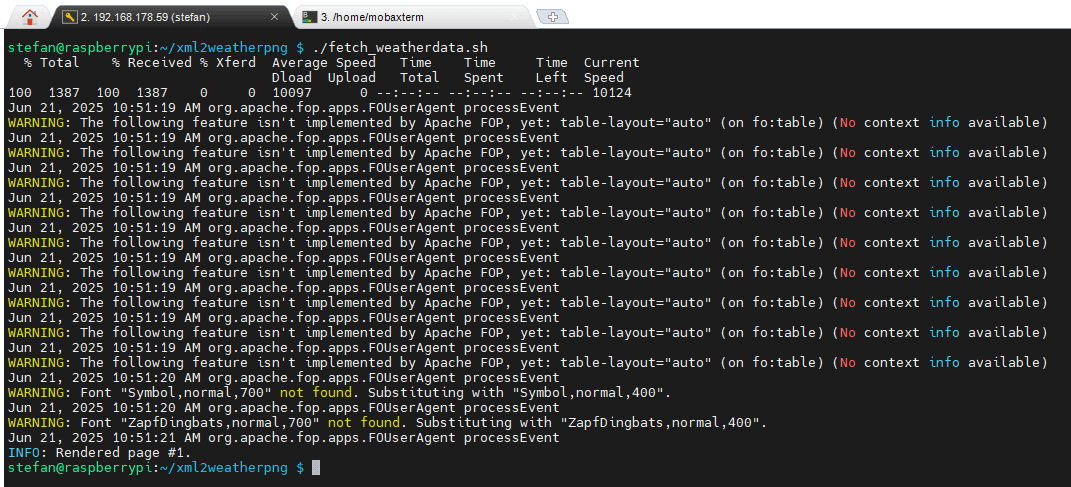
Task: Click 'Time Spent' column header
Action: point(484,70)
